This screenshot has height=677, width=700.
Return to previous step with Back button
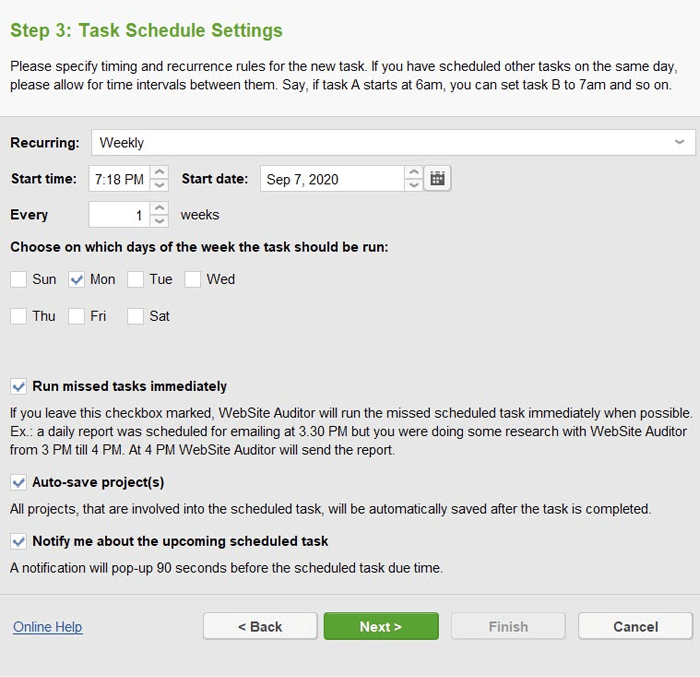pyautogui.click(x=260, y=626)
